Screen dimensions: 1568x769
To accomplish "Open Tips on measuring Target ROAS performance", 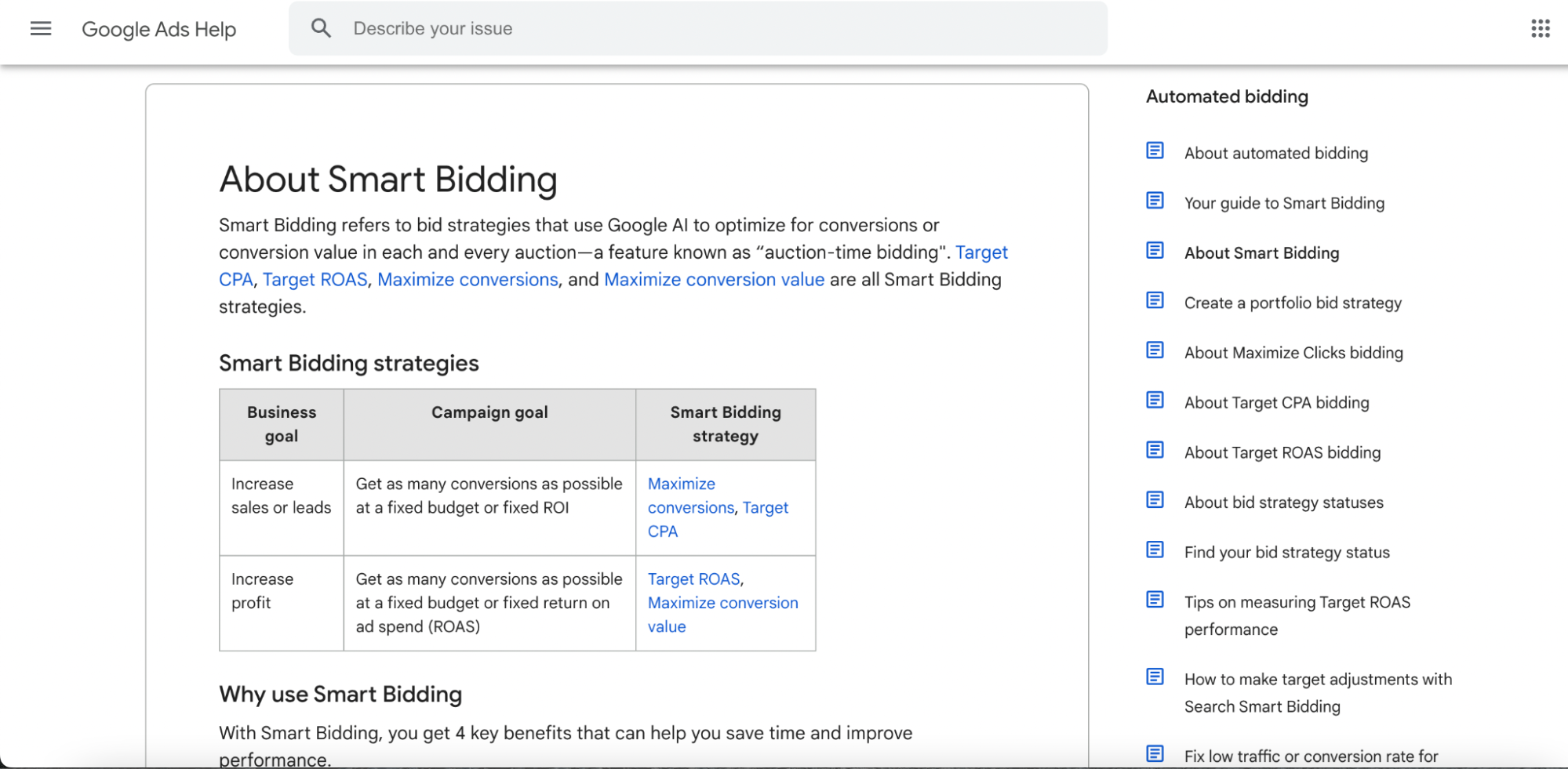I will tap(1297, 616).
